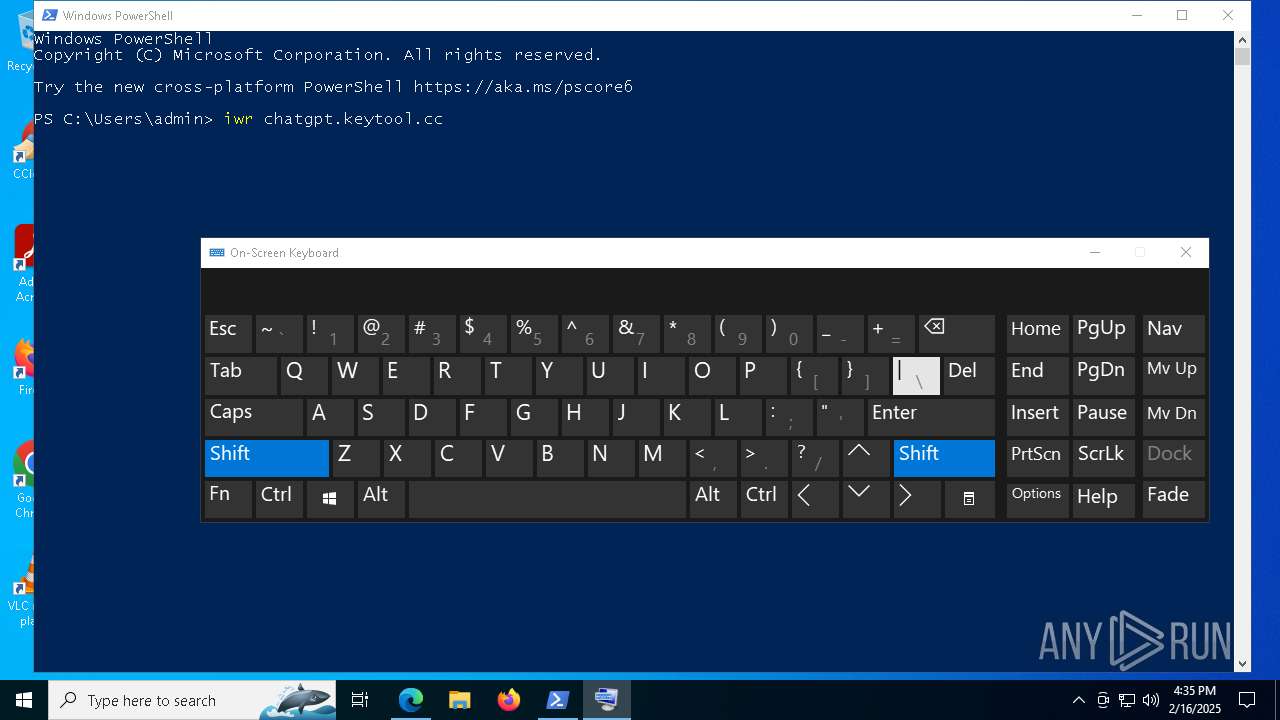The width and height of the screenshot is (1280, 720).
Task: Click the context menu key icon
Action: tap(969, 499)
